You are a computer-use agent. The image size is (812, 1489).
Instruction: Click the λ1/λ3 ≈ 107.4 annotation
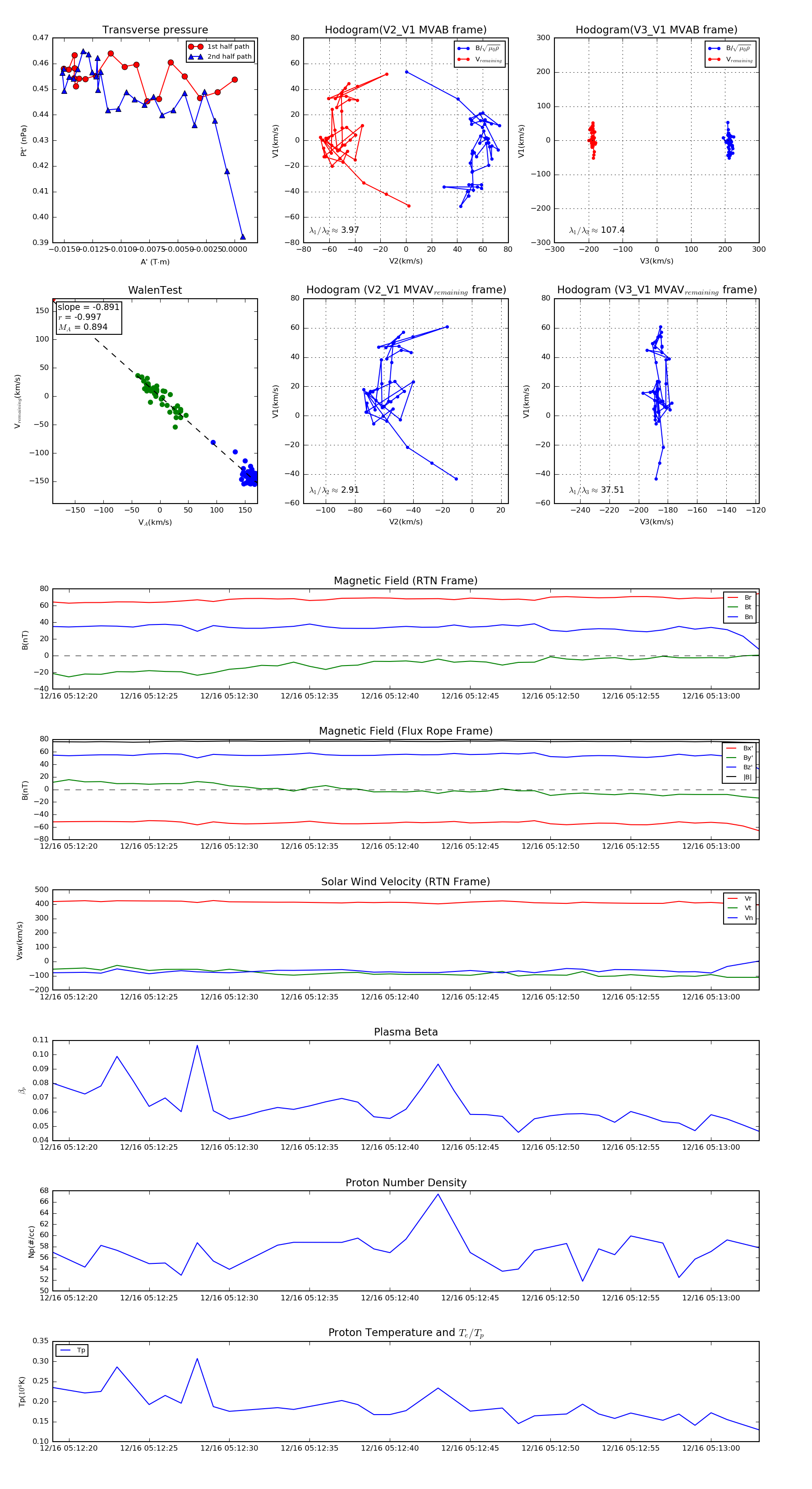596,230
